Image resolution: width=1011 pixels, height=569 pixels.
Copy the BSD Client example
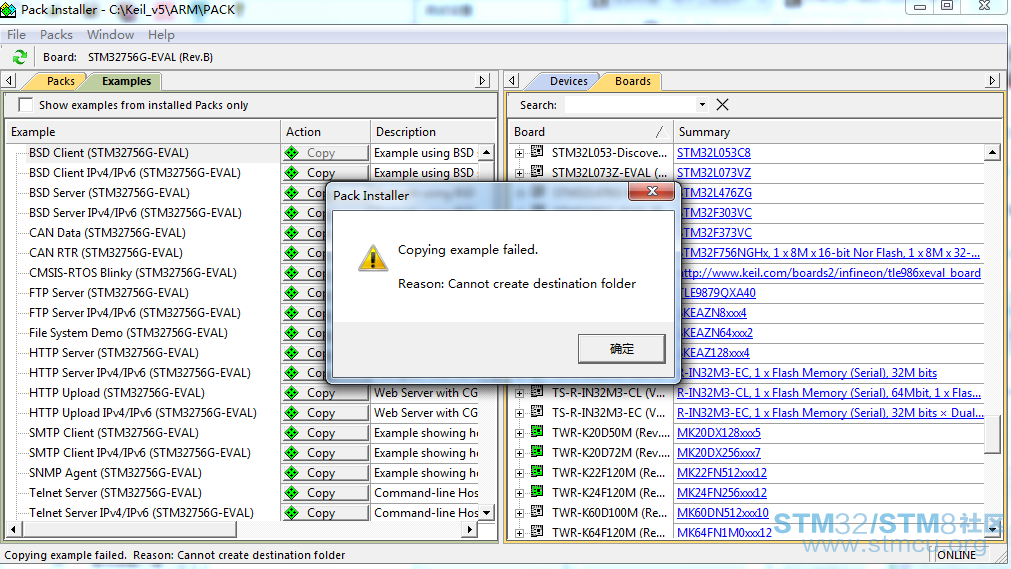[326, 153]
